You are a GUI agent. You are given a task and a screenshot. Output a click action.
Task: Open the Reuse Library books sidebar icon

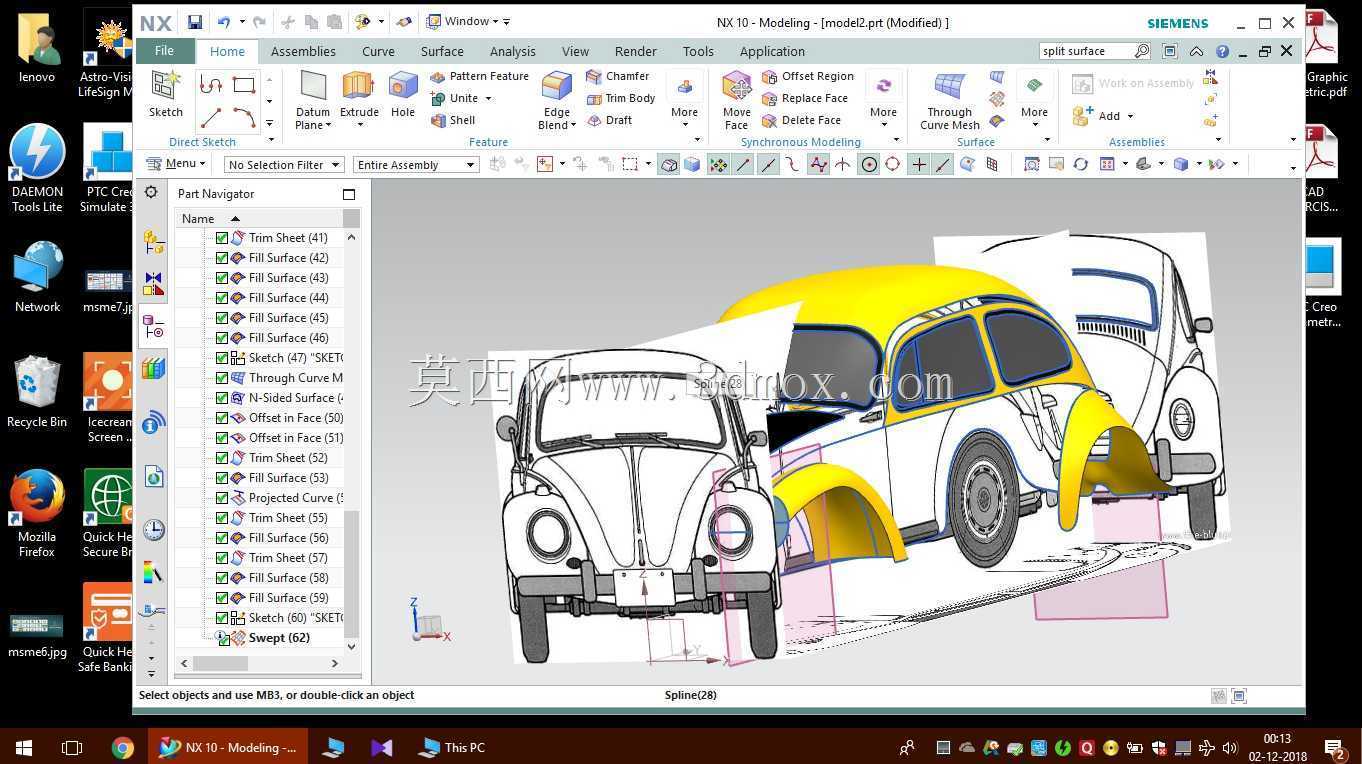(153, 369)
